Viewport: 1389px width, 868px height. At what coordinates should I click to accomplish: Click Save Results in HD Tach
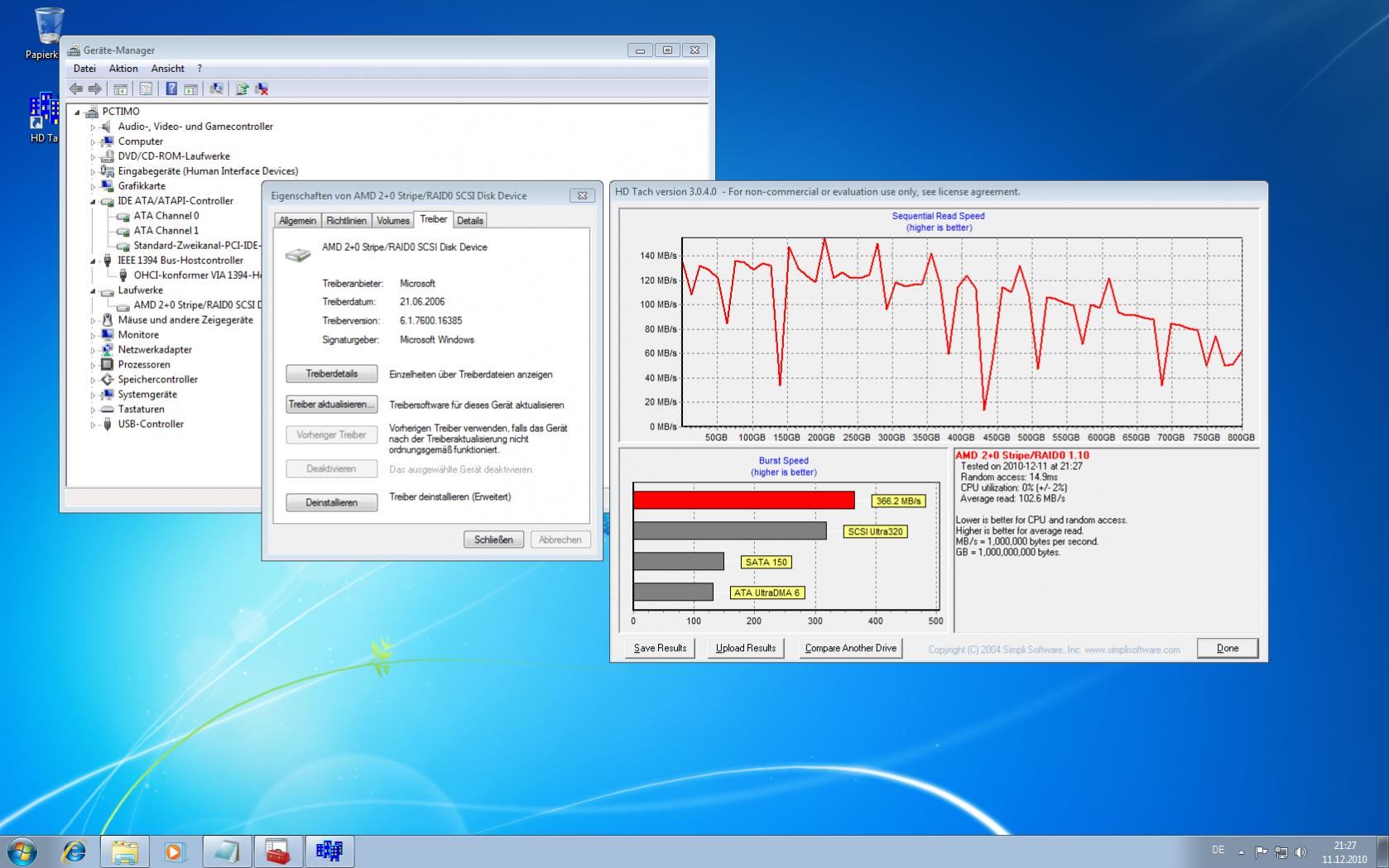(x=660, y=648)
